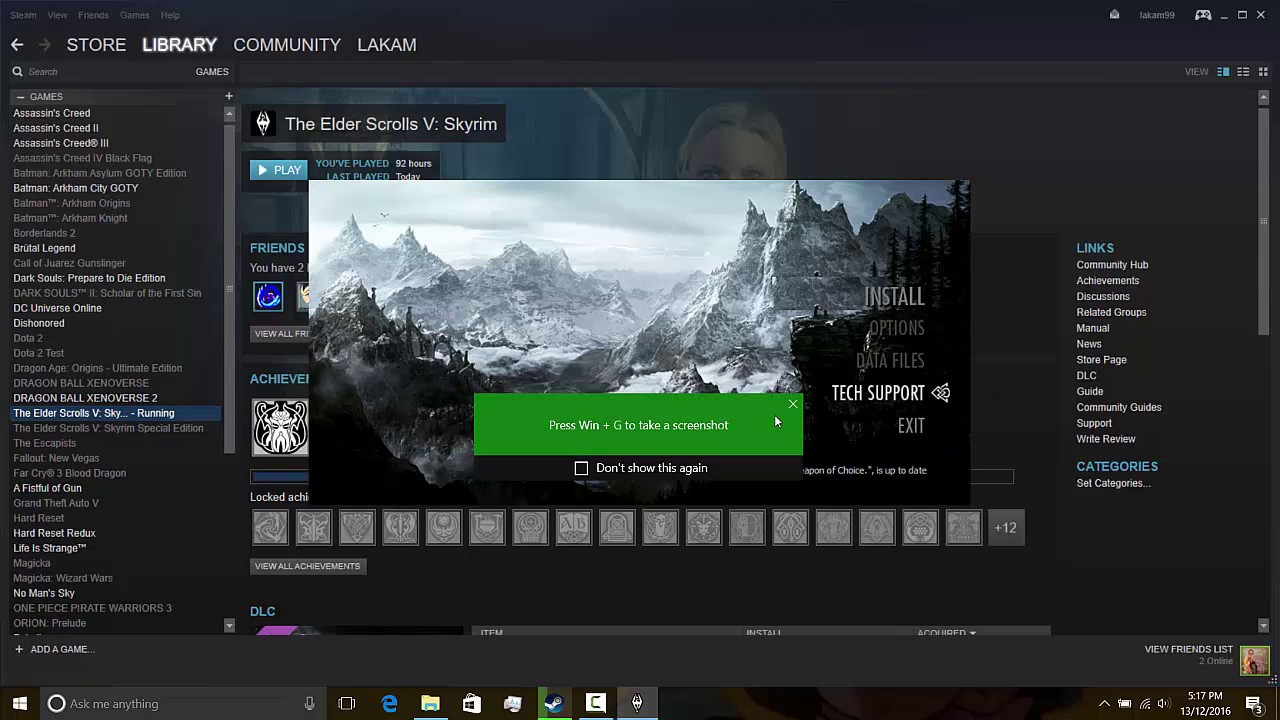Click the game list scroll-up arrow
This screenshot has height=720, width=1280.
point(229,114)
